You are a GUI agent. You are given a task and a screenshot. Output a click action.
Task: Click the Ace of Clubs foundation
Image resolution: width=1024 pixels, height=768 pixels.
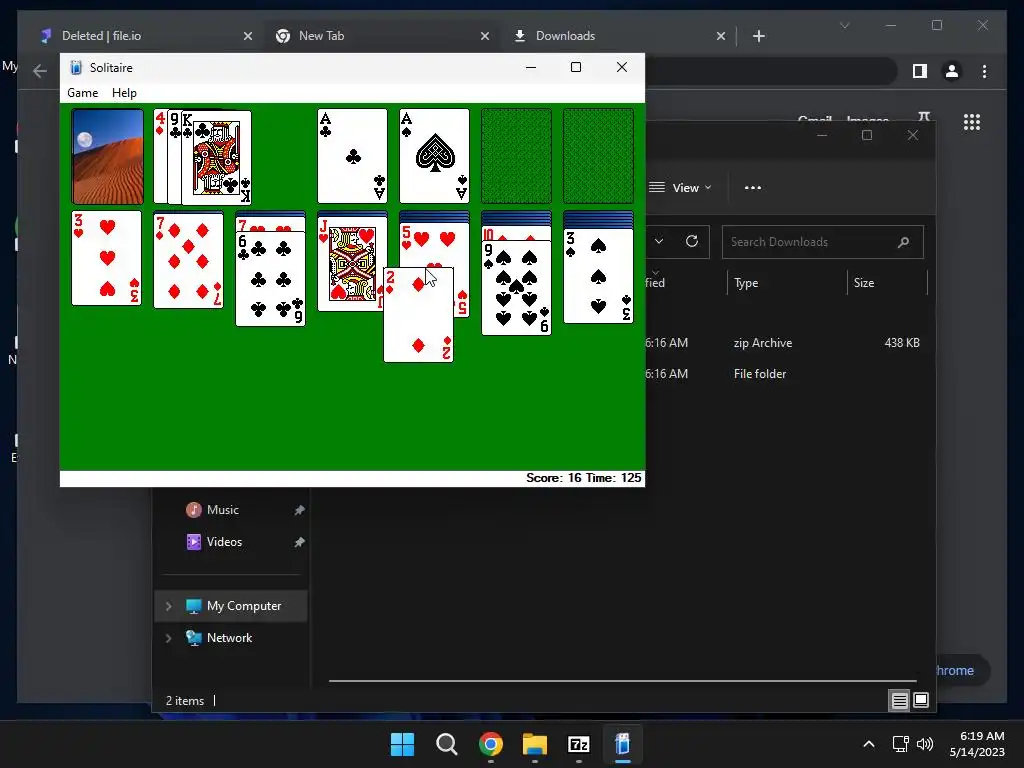(353, 157)
